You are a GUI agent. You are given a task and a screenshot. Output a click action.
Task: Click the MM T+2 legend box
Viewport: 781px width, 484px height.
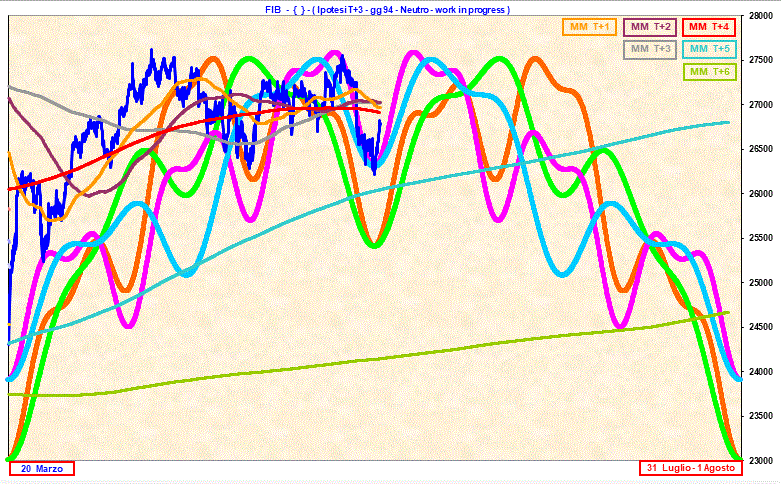(x=650, y=27)
